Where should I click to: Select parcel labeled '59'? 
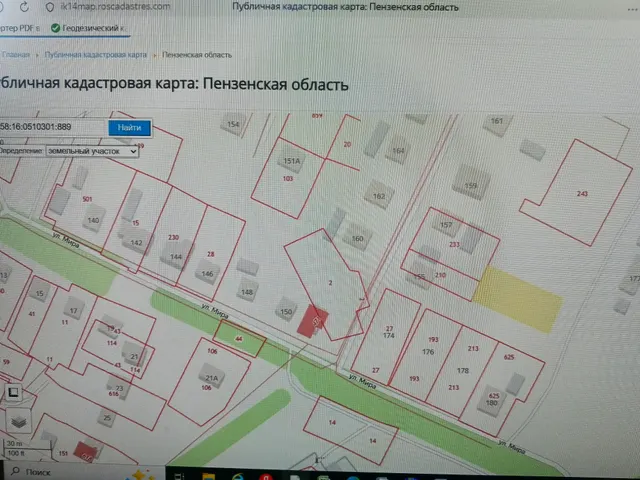coord(6,362)
